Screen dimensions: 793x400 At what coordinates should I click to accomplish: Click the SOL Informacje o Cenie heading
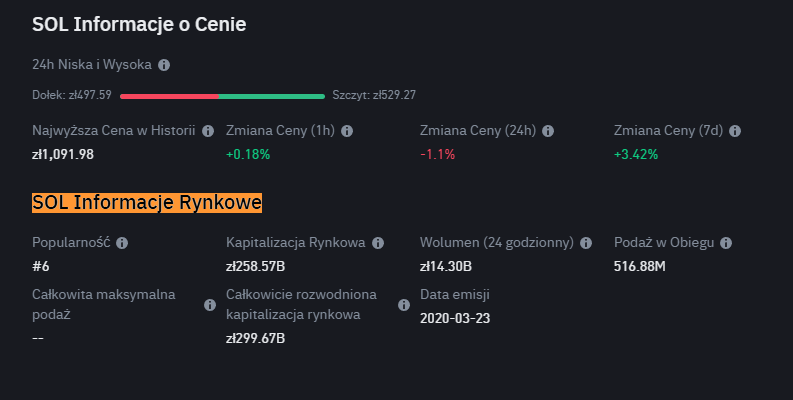pyautogui.click(x=139, y=24)
